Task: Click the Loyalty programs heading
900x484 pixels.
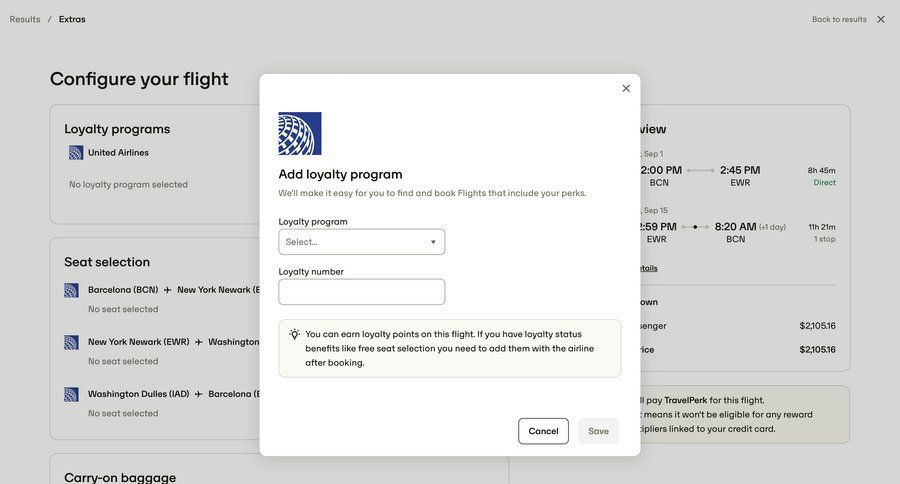Action: point(117,129)
